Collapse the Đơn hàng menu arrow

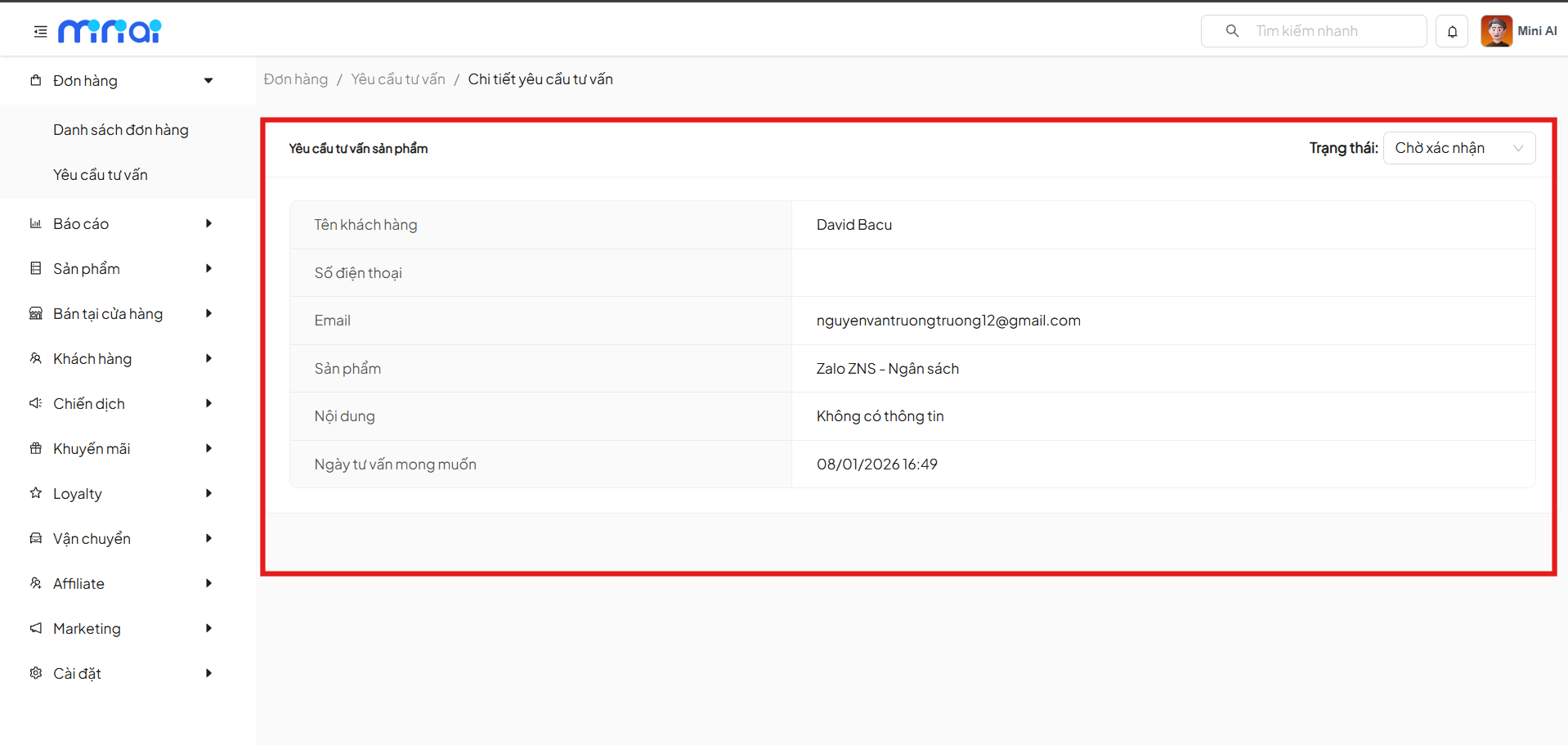(208, 81)
